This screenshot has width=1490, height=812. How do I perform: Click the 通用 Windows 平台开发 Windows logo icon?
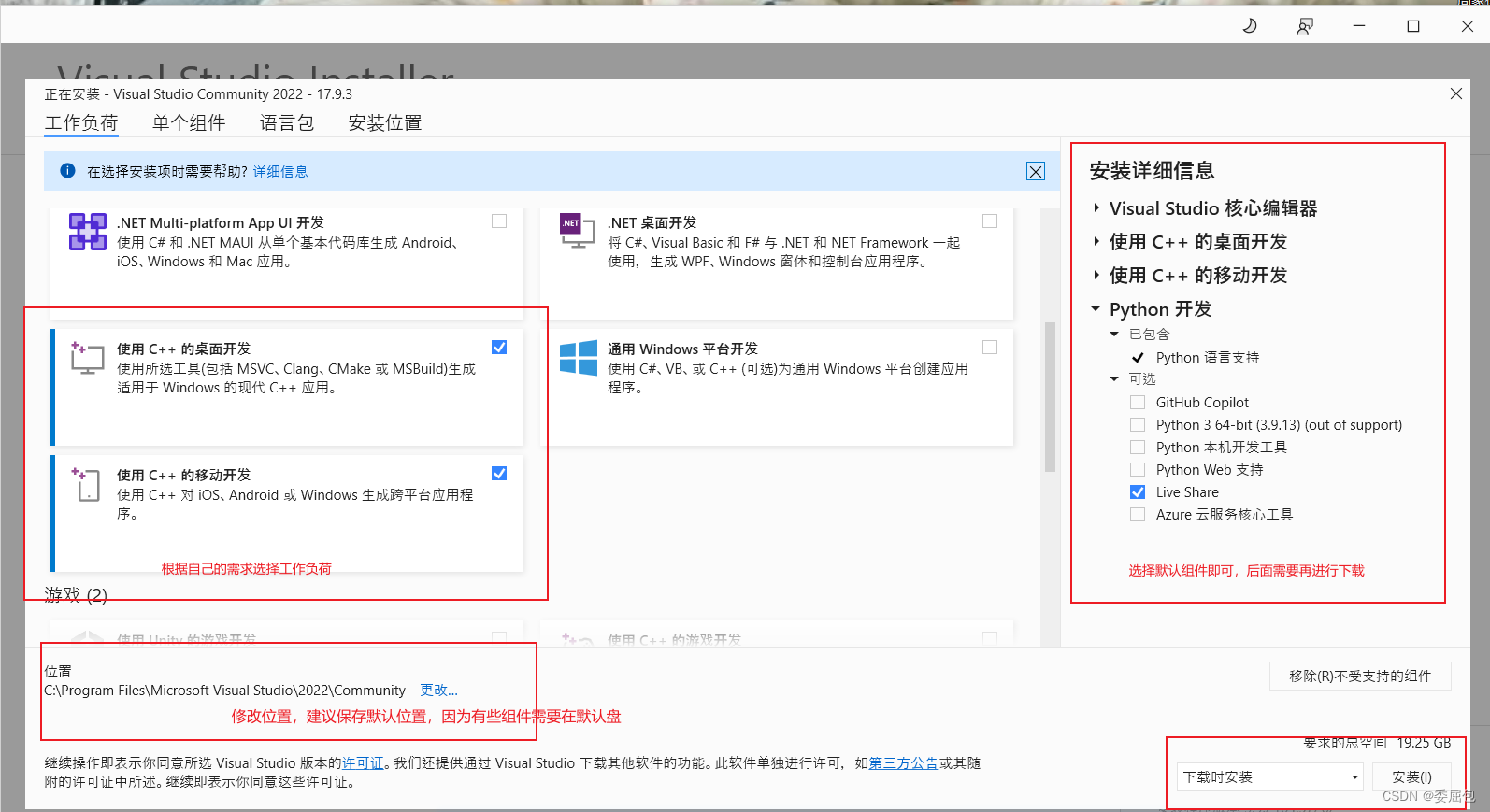(x=579, y=358)
